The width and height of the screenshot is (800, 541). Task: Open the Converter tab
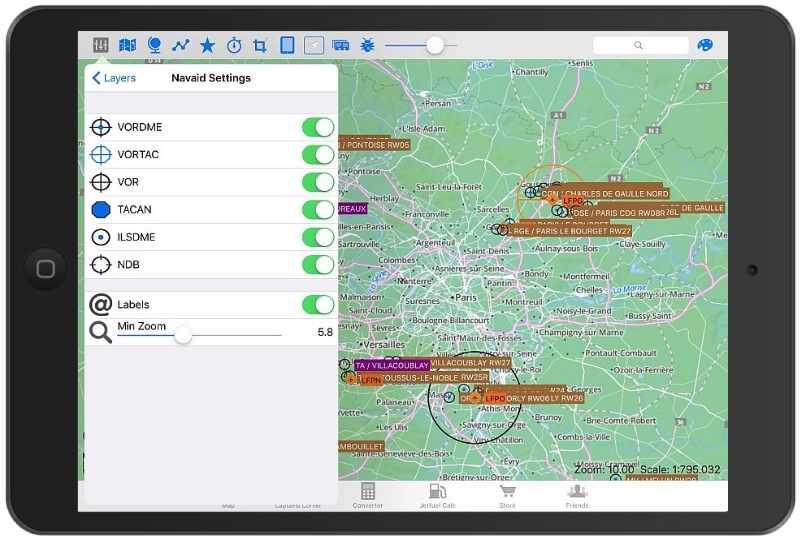(367, 496)
